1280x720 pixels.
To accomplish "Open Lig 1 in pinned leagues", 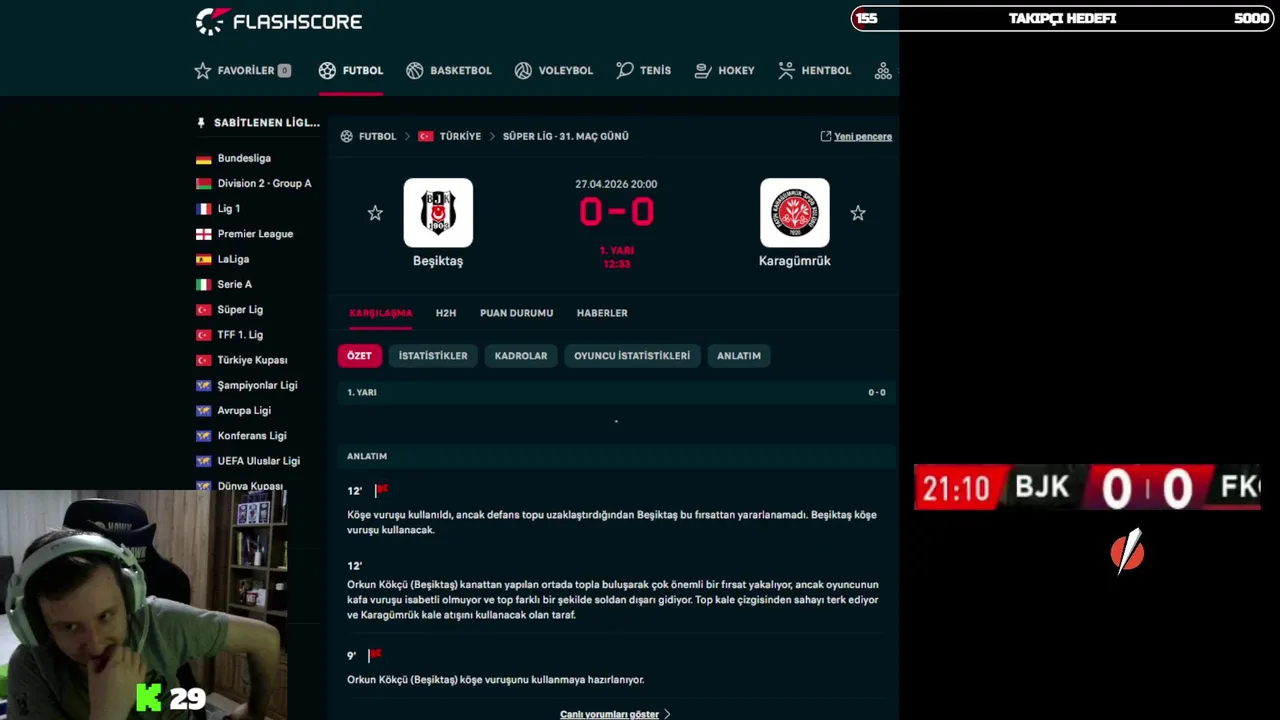I will (229, 209).
